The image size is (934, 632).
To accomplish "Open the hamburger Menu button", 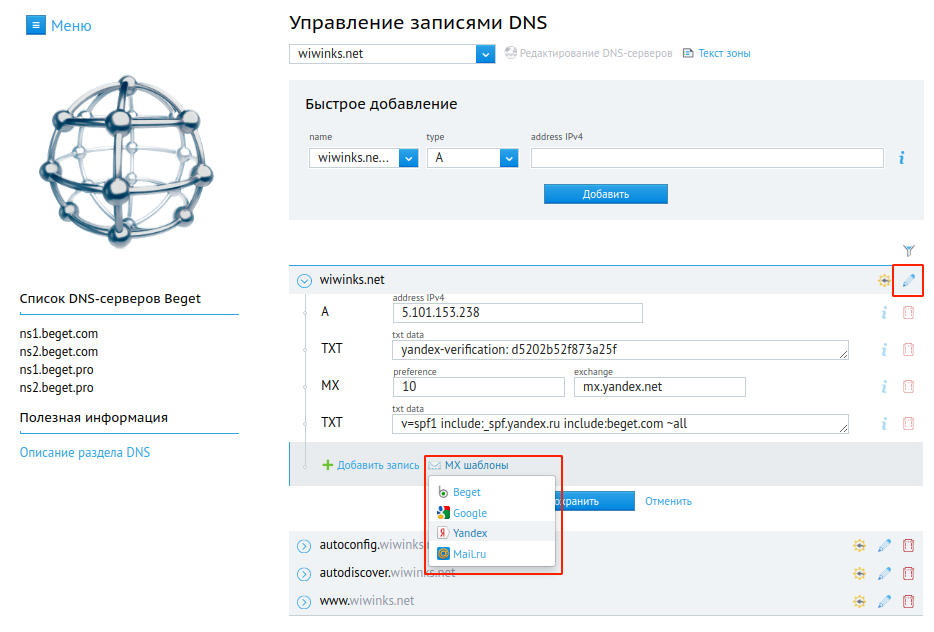I will pos(37,25).
